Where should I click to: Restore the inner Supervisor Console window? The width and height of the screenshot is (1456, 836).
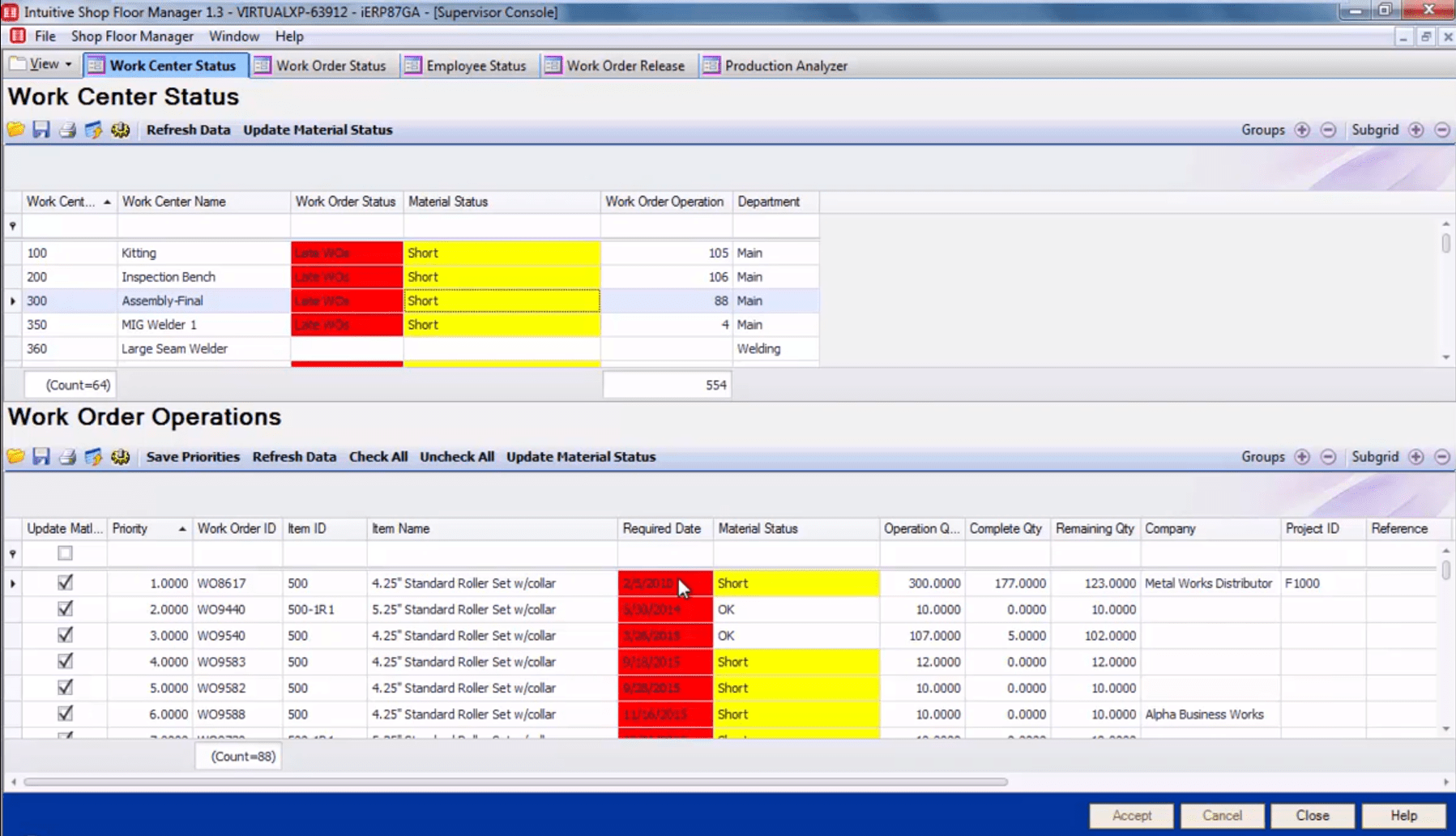pyautogui.click(x=1426, y=37)
